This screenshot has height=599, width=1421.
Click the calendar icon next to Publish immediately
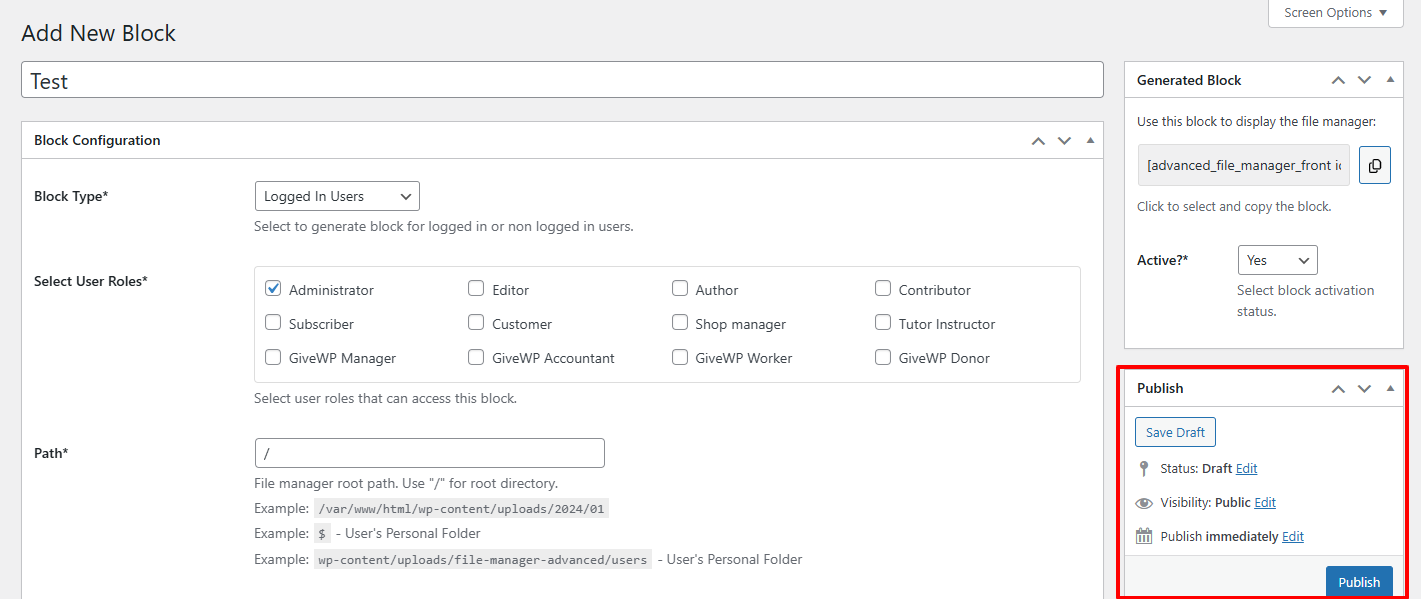pos(1143,535)
